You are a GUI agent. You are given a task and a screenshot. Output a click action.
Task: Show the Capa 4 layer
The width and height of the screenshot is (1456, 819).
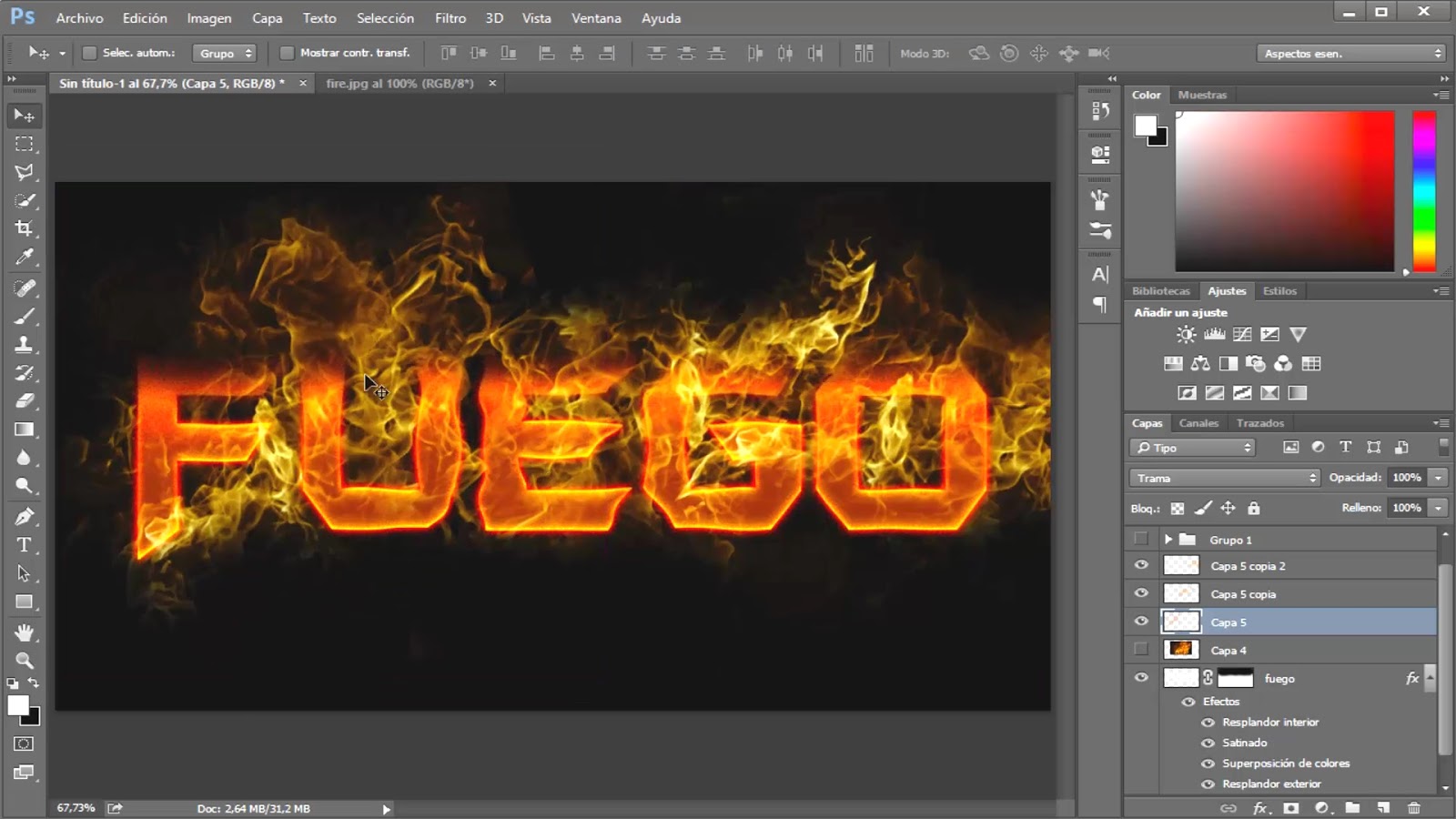point(1141,649)
